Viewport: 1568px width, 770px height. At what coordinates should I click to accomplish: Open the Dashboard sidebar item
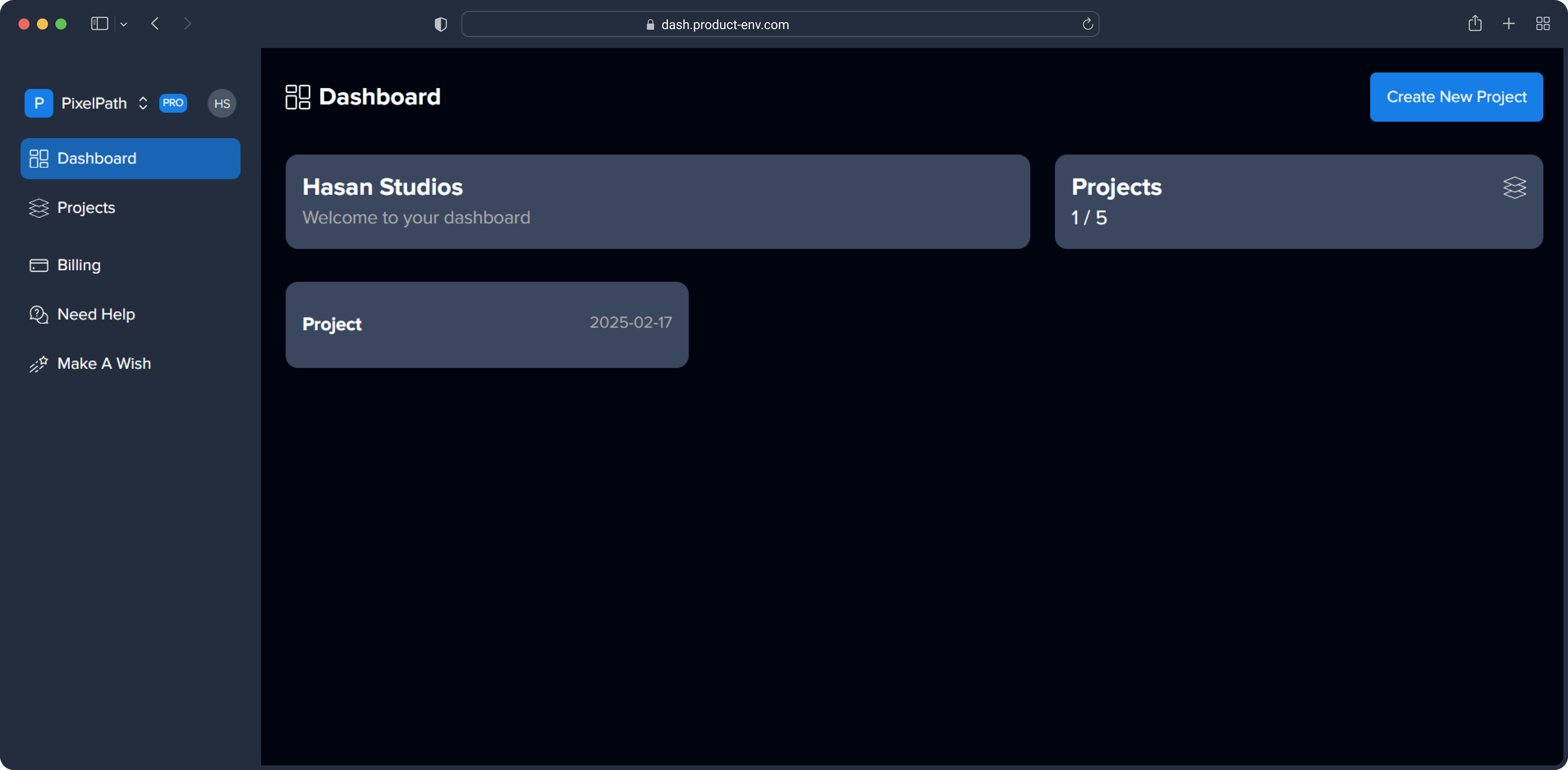[x=130, y=158]
